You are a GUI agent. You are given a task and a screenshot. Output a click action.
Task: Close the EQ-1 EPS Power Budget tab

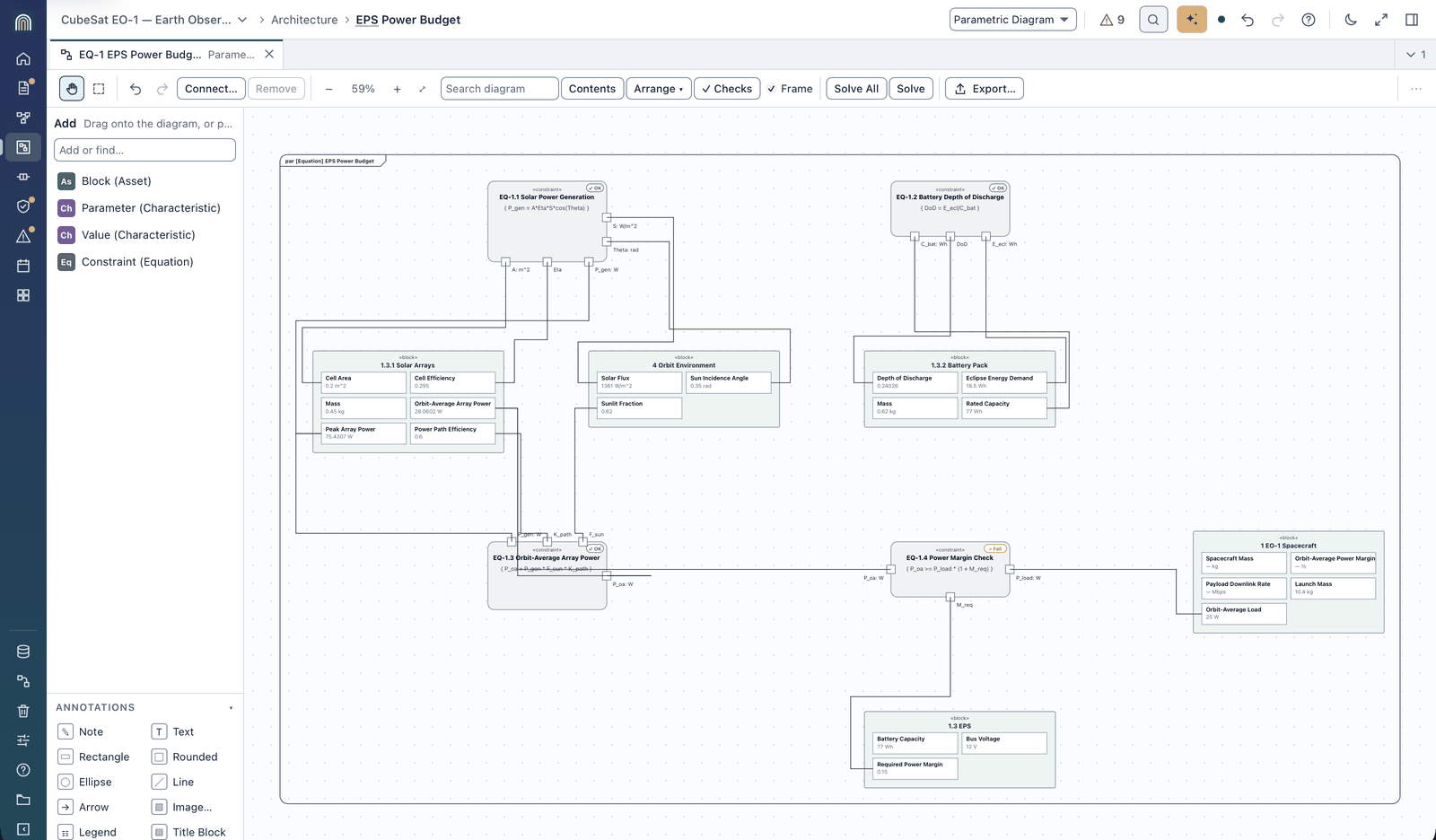pyautogui.click(x=269, y=55)
